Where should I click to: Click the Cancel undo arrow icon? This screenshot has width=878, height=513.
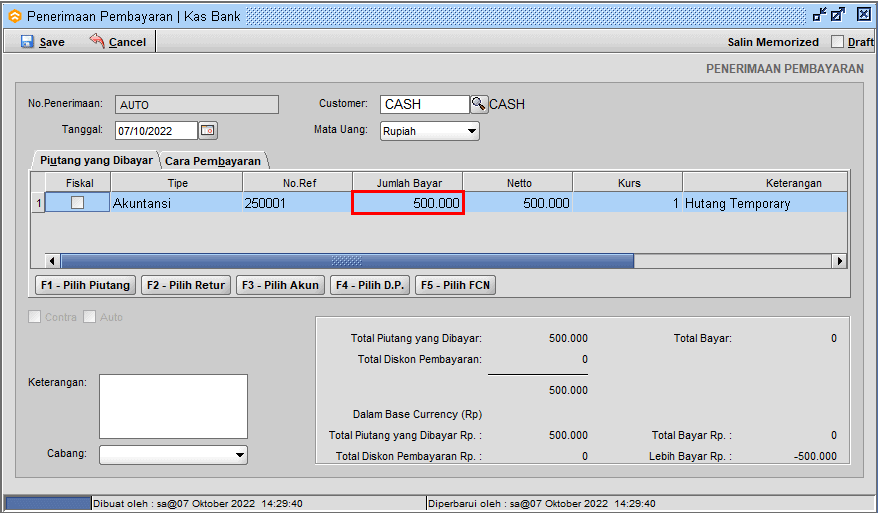[97, 41]
